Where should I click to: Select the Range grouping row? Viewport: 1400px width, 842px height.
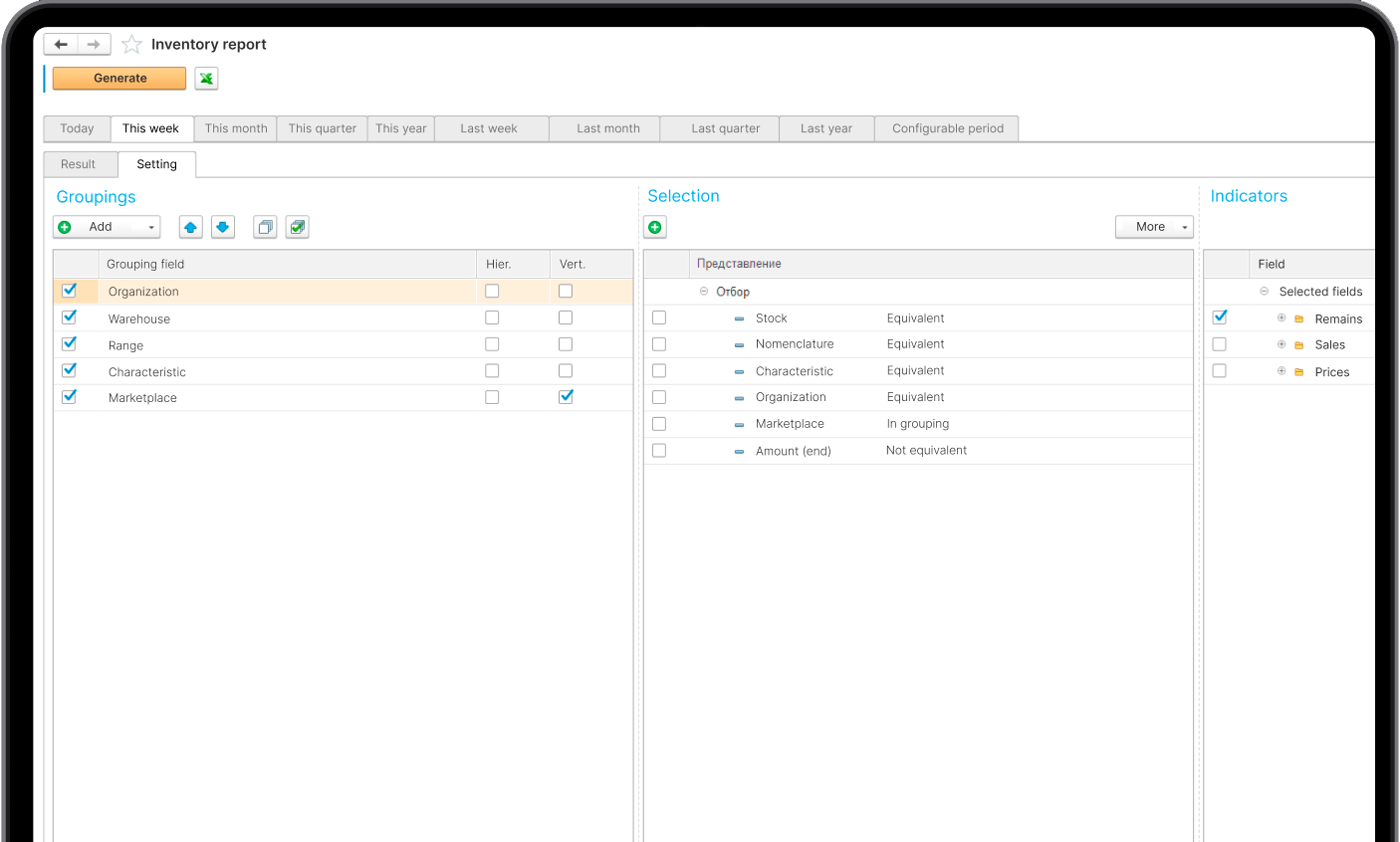pos(343,344)
